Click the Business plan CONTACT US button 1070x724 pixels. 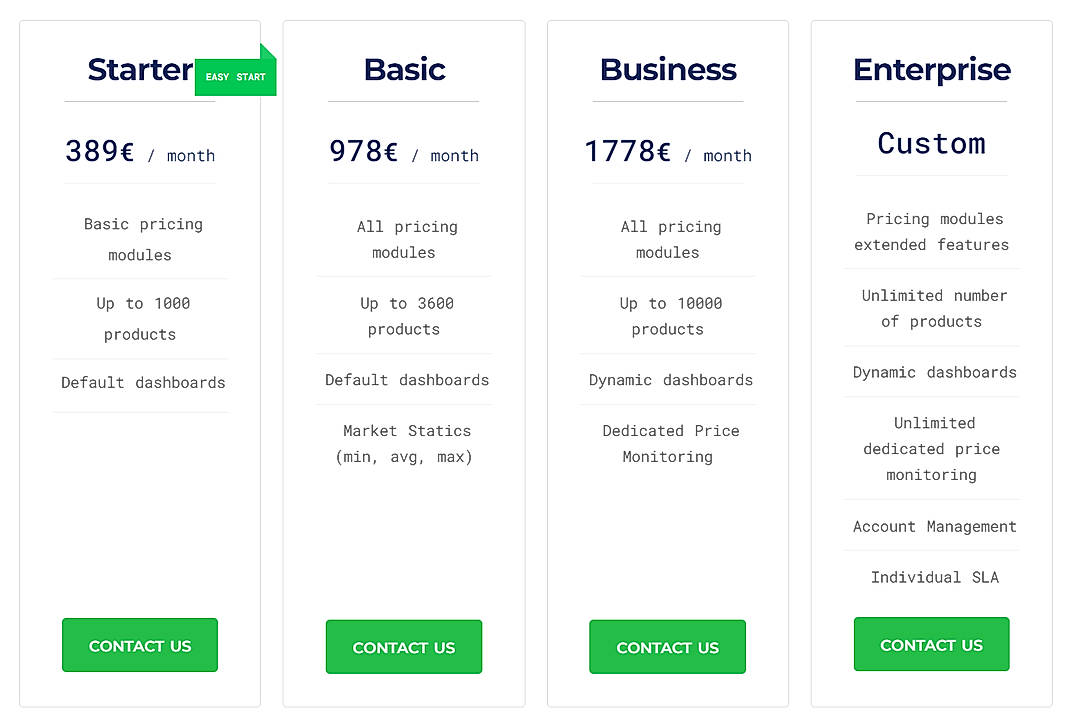click(x=667, y=647)
